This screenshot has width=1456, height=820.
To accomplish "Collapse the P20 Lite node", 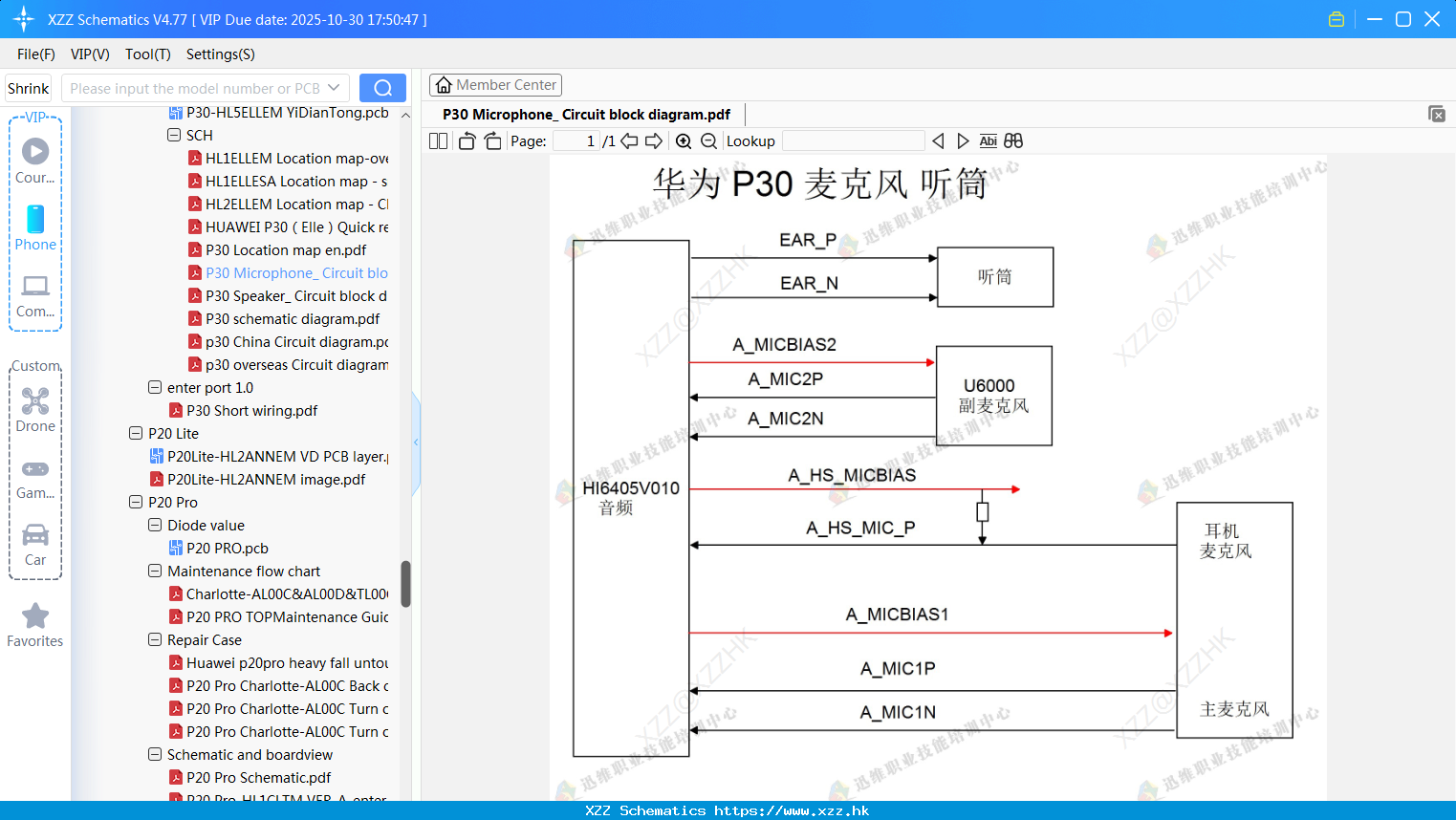I will (136, 434).
